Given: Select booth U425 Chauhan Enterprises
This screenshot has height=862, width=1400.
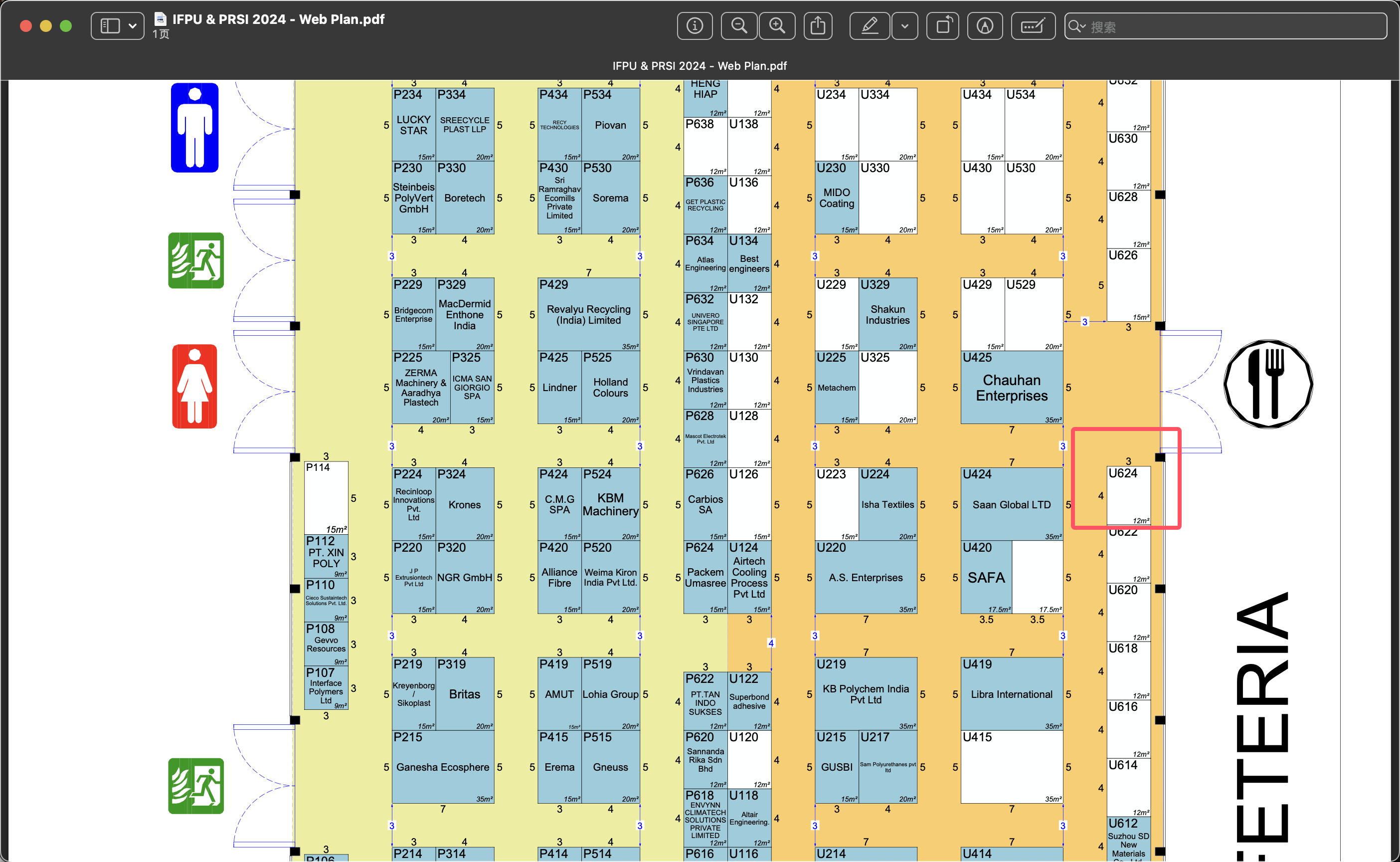Looking at the screenshot, I should point(1012,387).
